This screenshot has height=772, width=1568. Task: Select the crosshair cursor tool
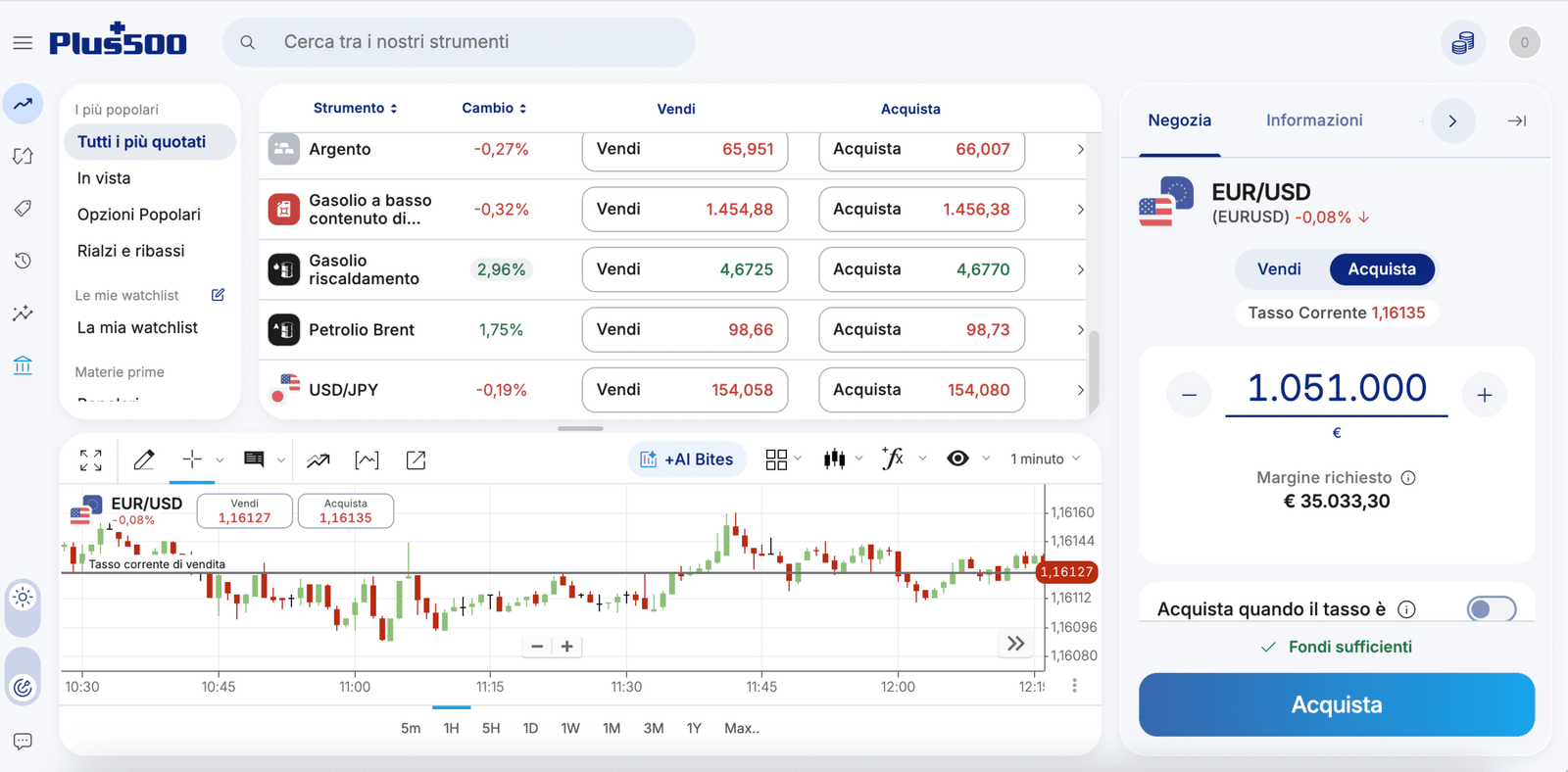(192, 458)
